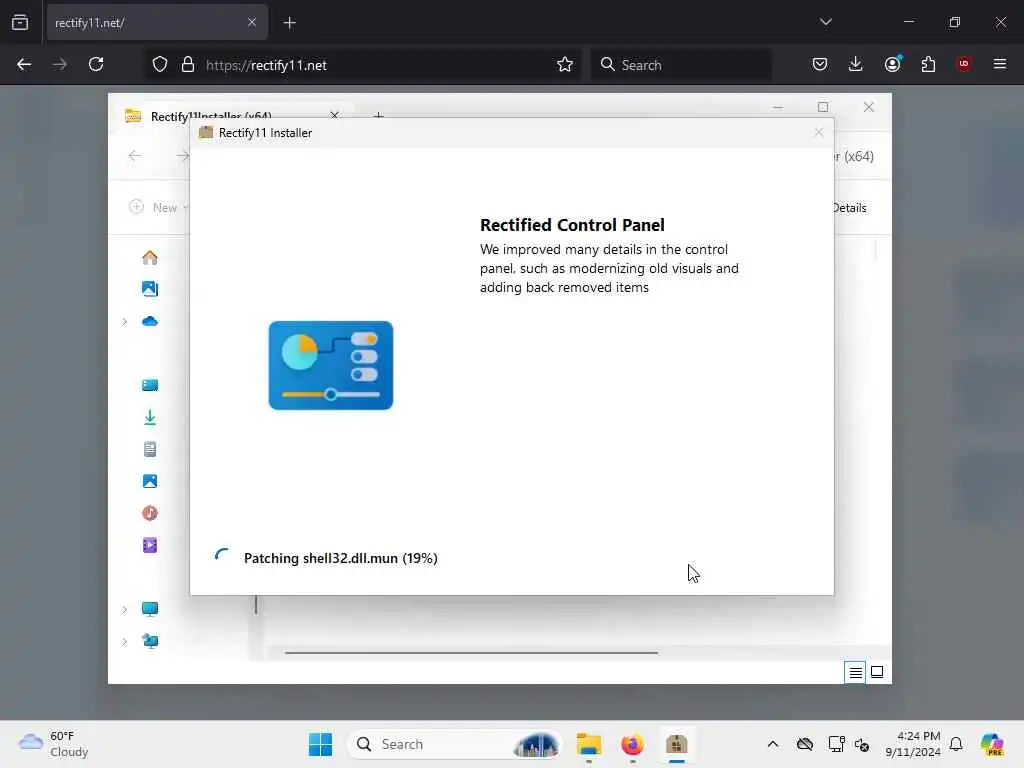The height and width of the screenshot is (768, 1024).
Task: Open Gallery in Explorer sidebar
Action: 150,289
